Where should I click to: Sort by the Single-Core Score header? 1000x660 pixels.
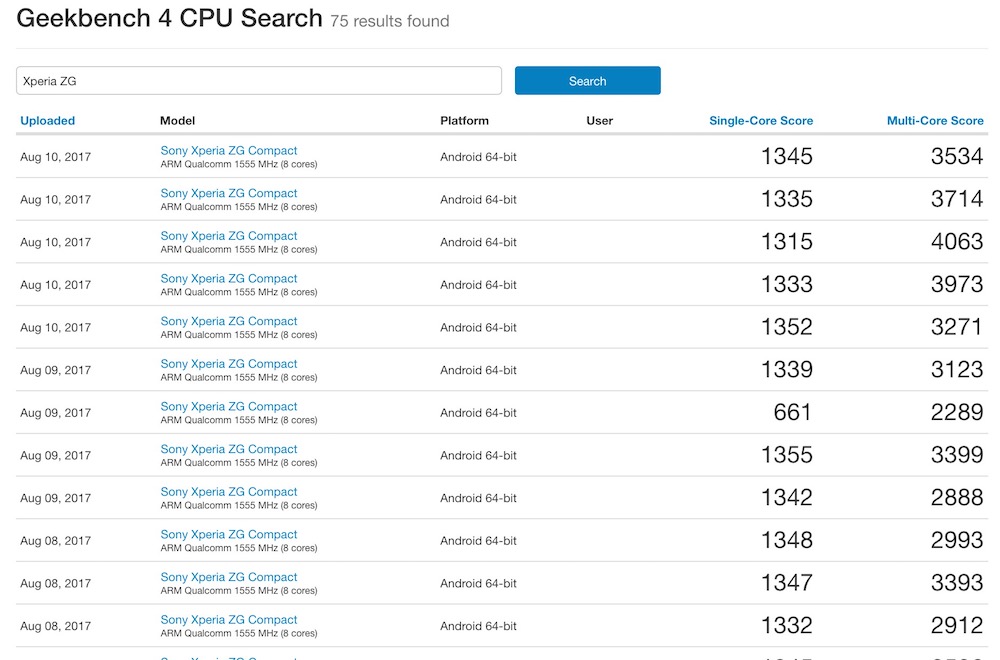[x=760, y=121]
